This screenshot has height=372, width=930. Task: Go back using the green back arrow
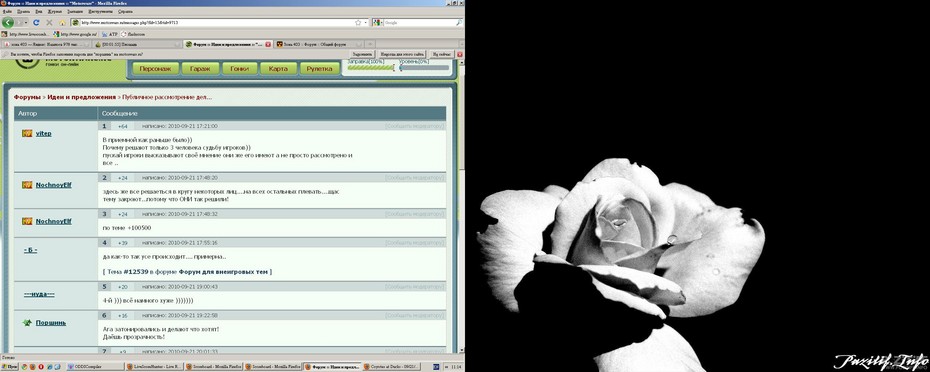click(8, 23)
